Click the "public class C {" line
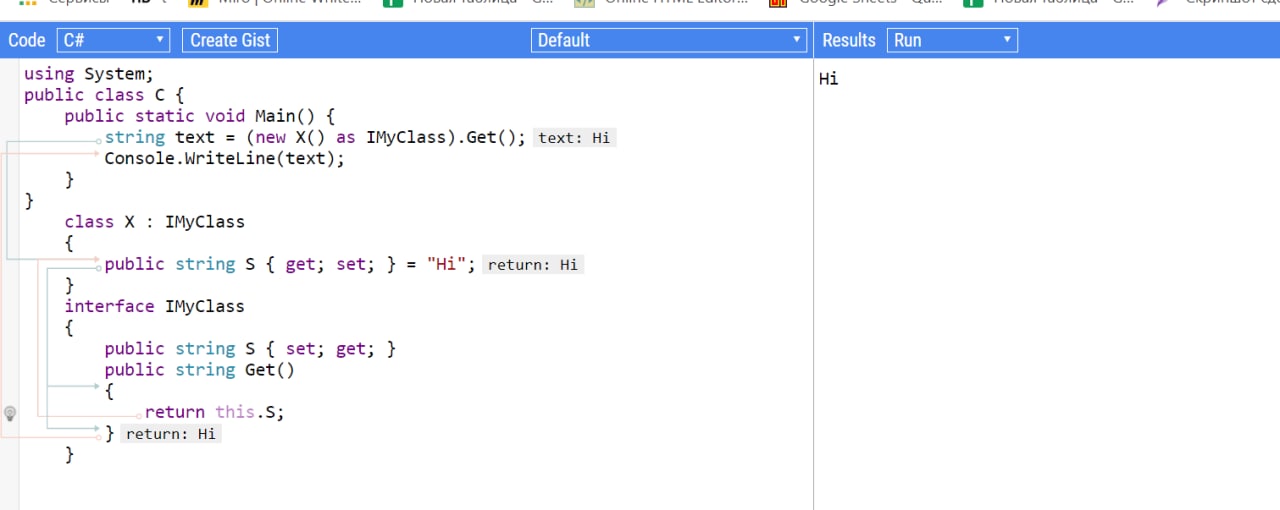 pos(105,95)
